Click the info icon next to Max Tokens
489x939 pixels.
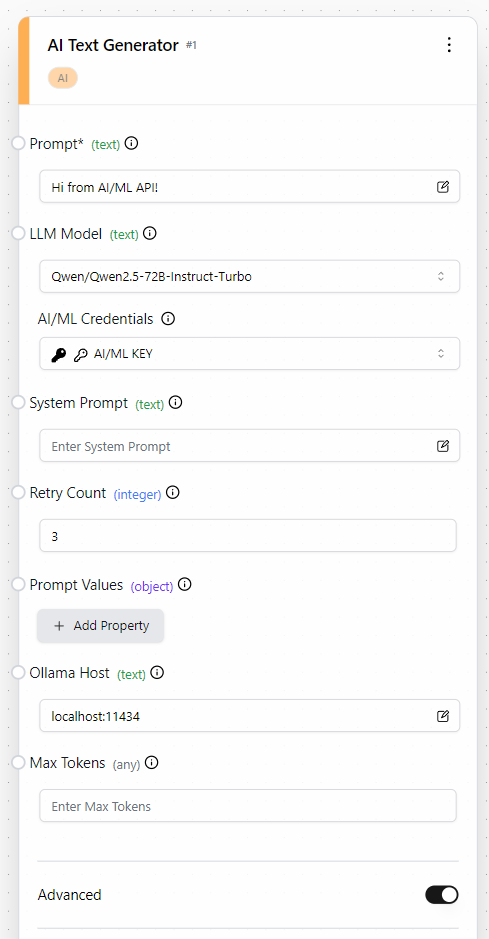click(x=152, y=763)
